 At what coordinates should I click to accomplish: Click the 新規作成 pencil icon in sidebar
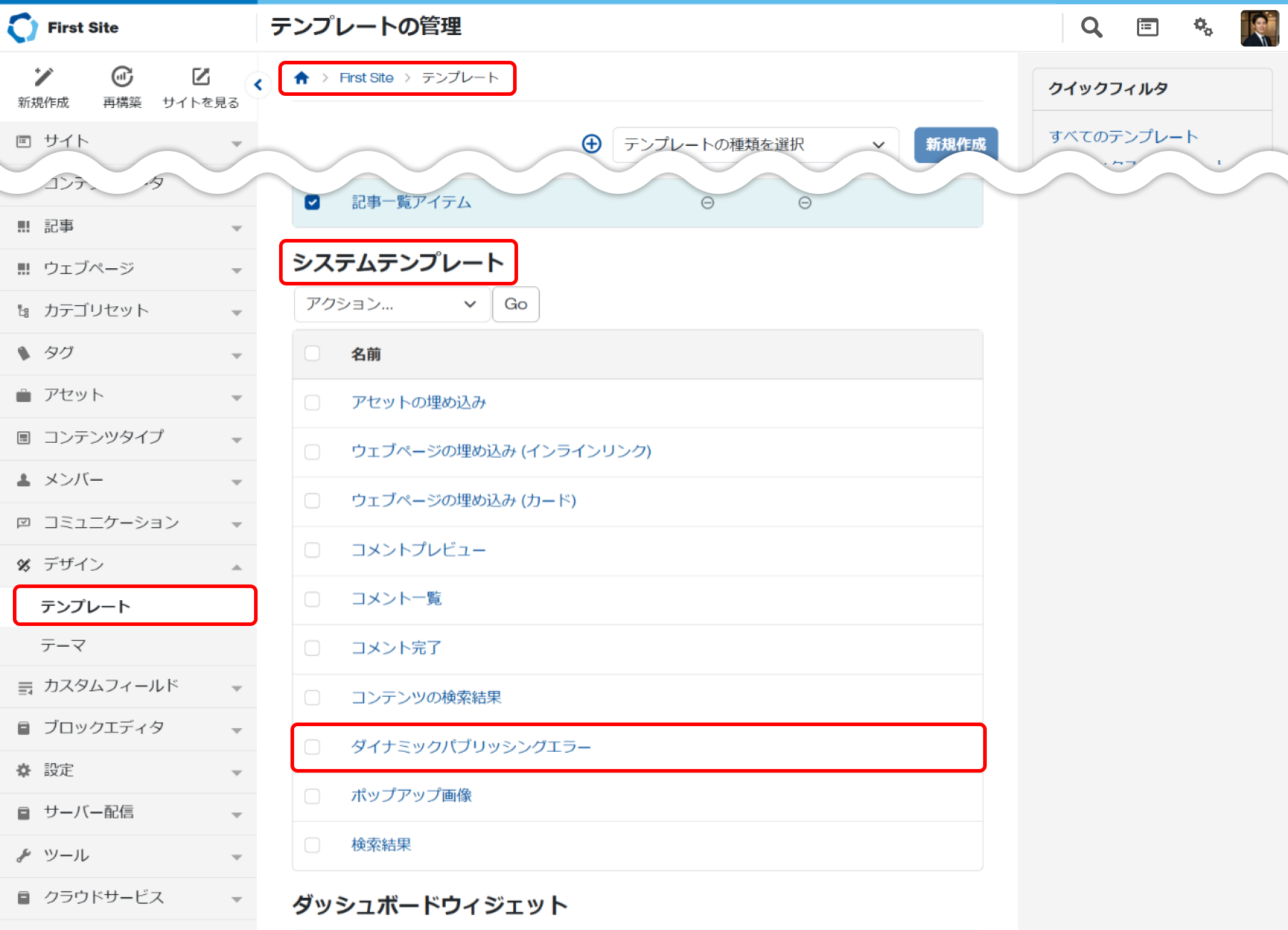[x=44, y=77]
